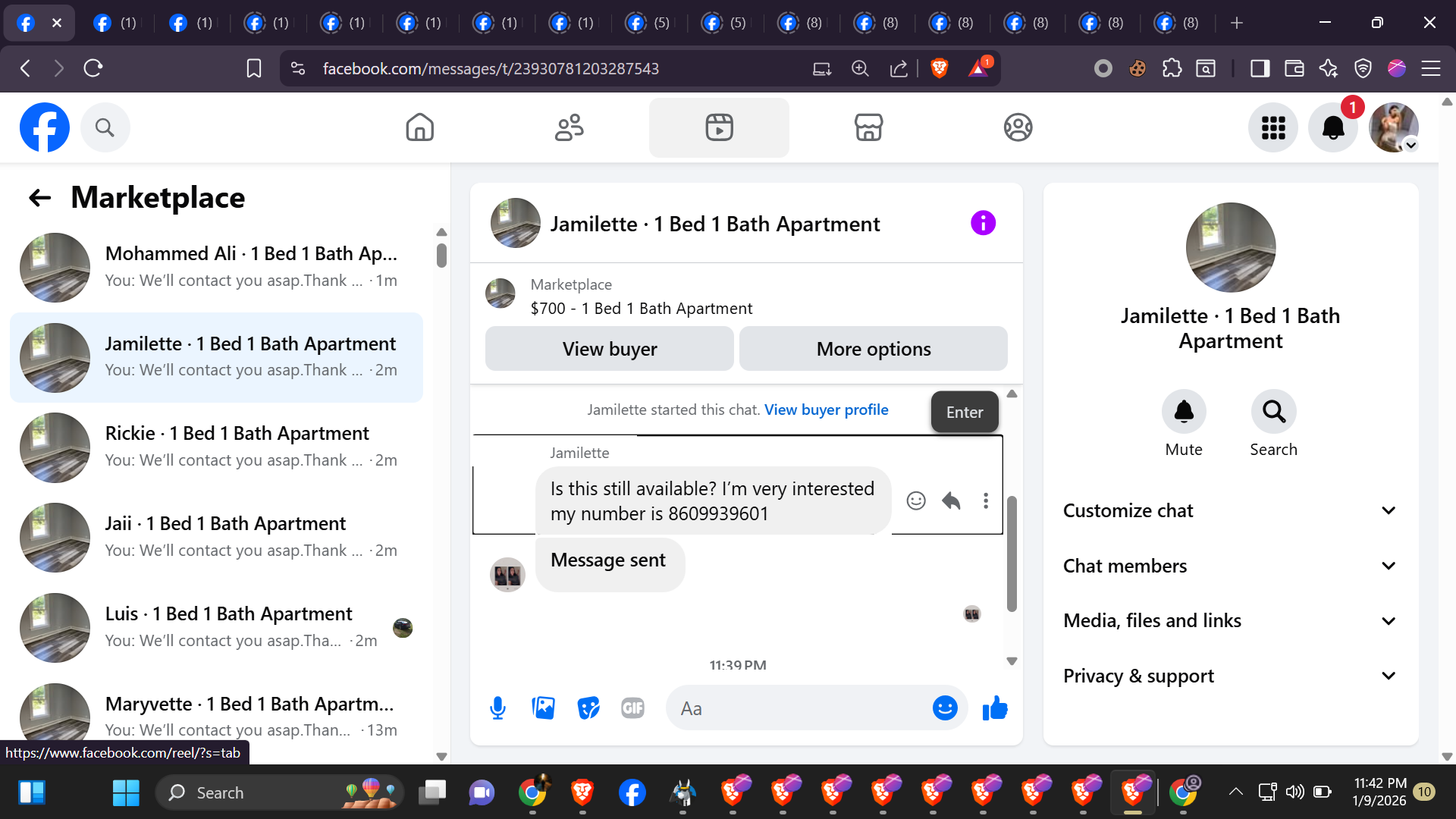Open the emoji picker in the message box

945,708
